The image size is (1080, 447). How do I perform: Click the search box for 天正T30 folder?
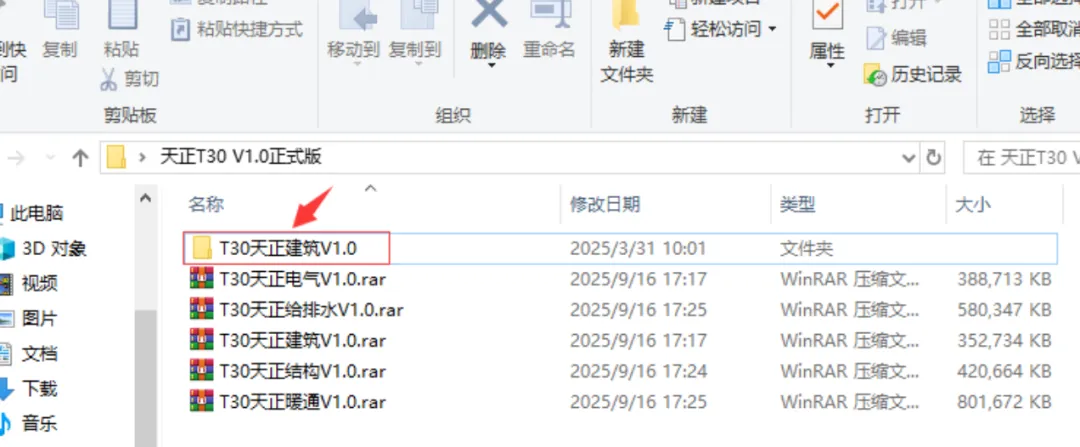point(1021,158)
